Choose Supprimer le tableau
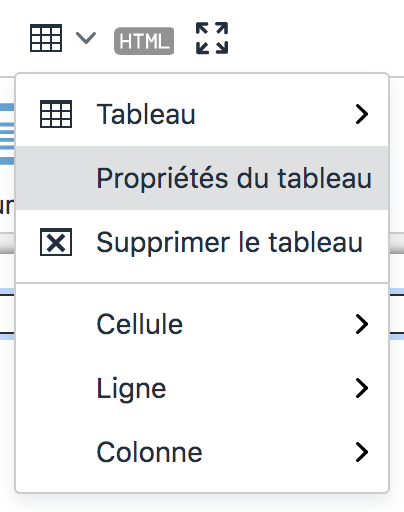This screenshot has width=404, height=512. 202,242
